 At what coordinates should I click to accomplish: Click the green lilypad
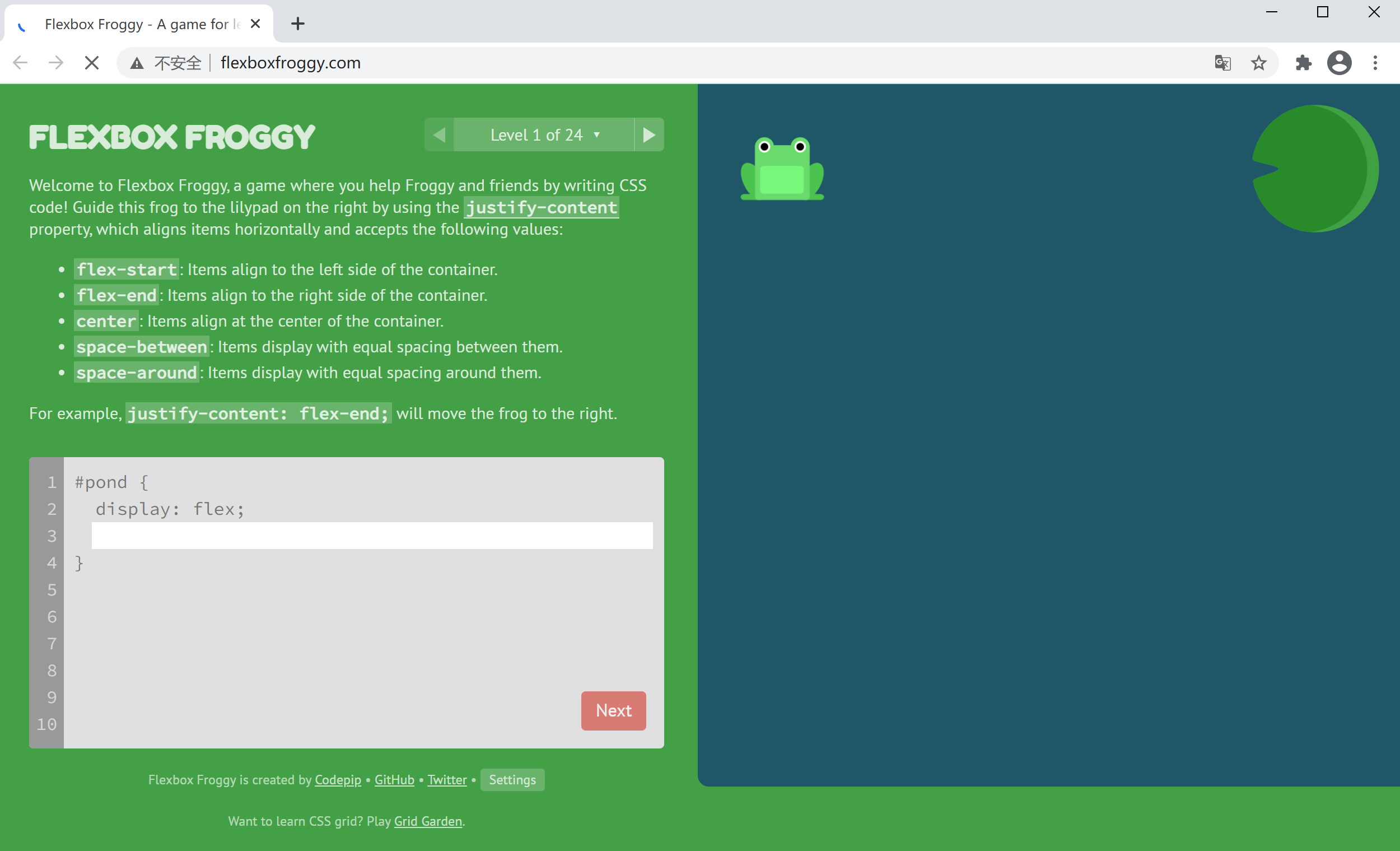point(1315,169)
